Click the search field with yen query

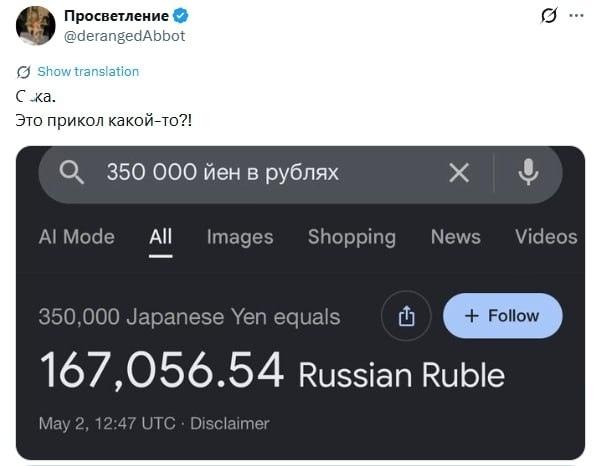pyautogui.click(x=300, y=174)
